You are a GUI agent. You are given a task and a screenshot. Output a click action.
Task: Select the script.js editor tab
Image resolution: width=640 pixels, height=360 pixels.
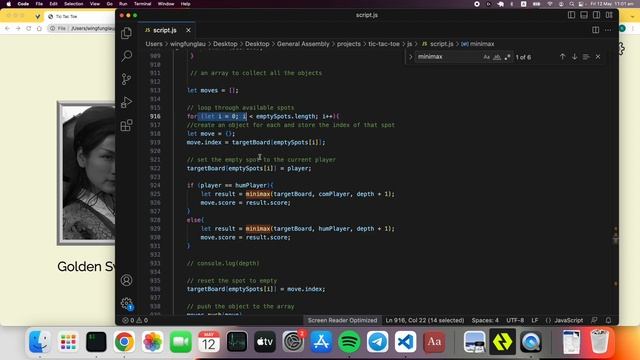168,30
